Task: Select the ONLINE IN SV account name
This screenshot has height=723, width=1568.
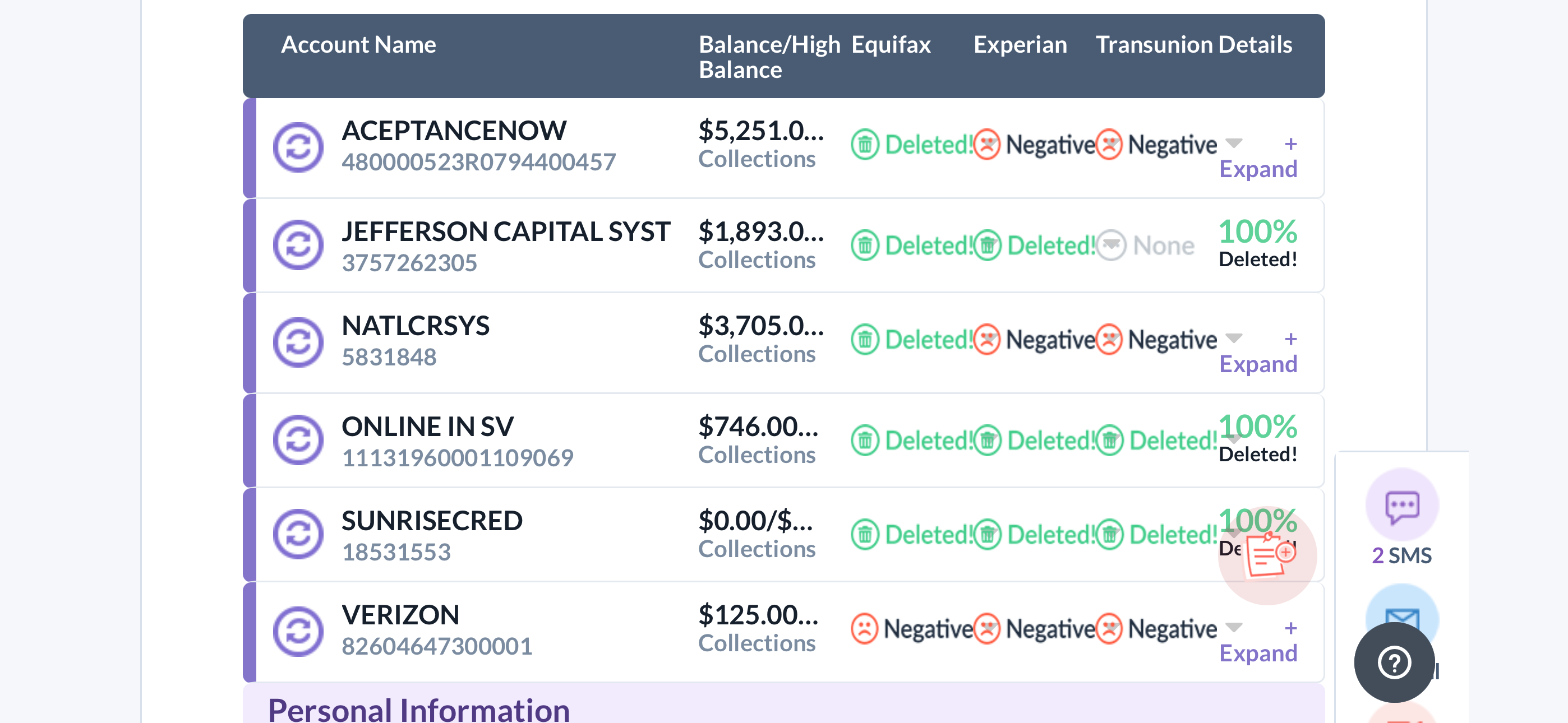Action: coord(427,426)
